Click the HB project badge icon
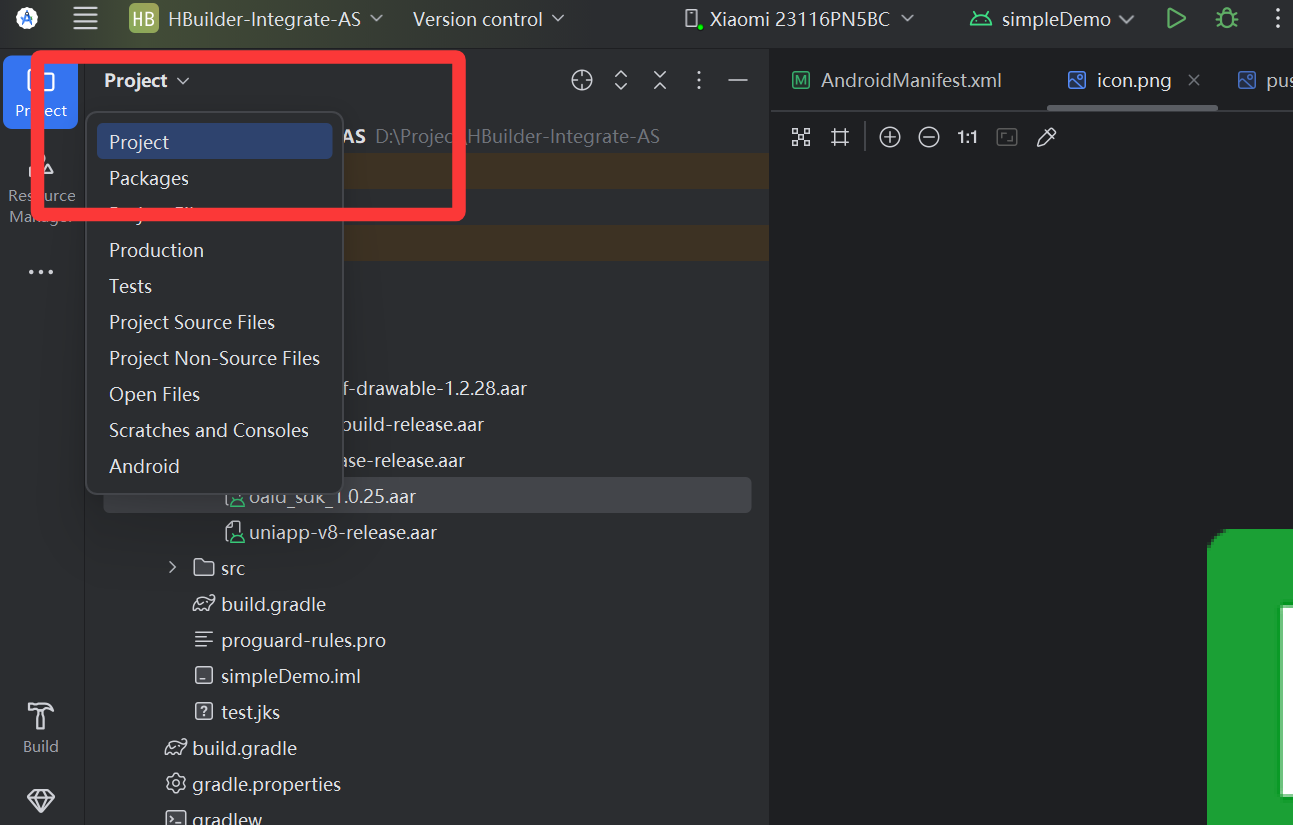This screenshot has width=1293, height=825. 144,19
